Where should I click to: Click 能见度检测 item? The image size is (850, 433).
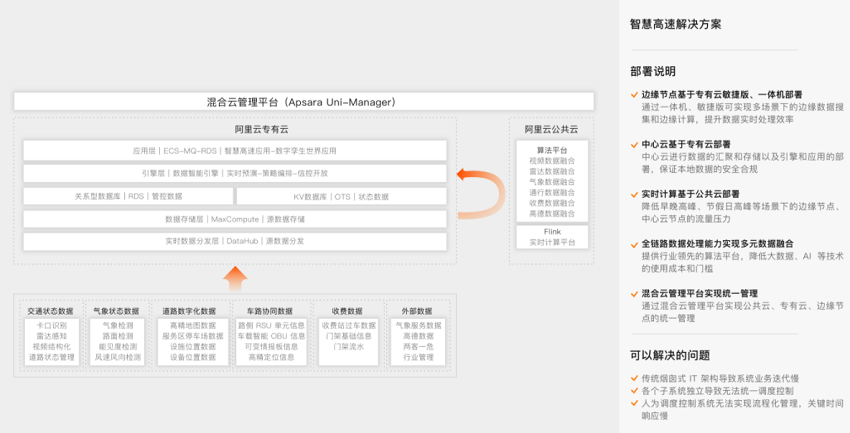point(118,347)
